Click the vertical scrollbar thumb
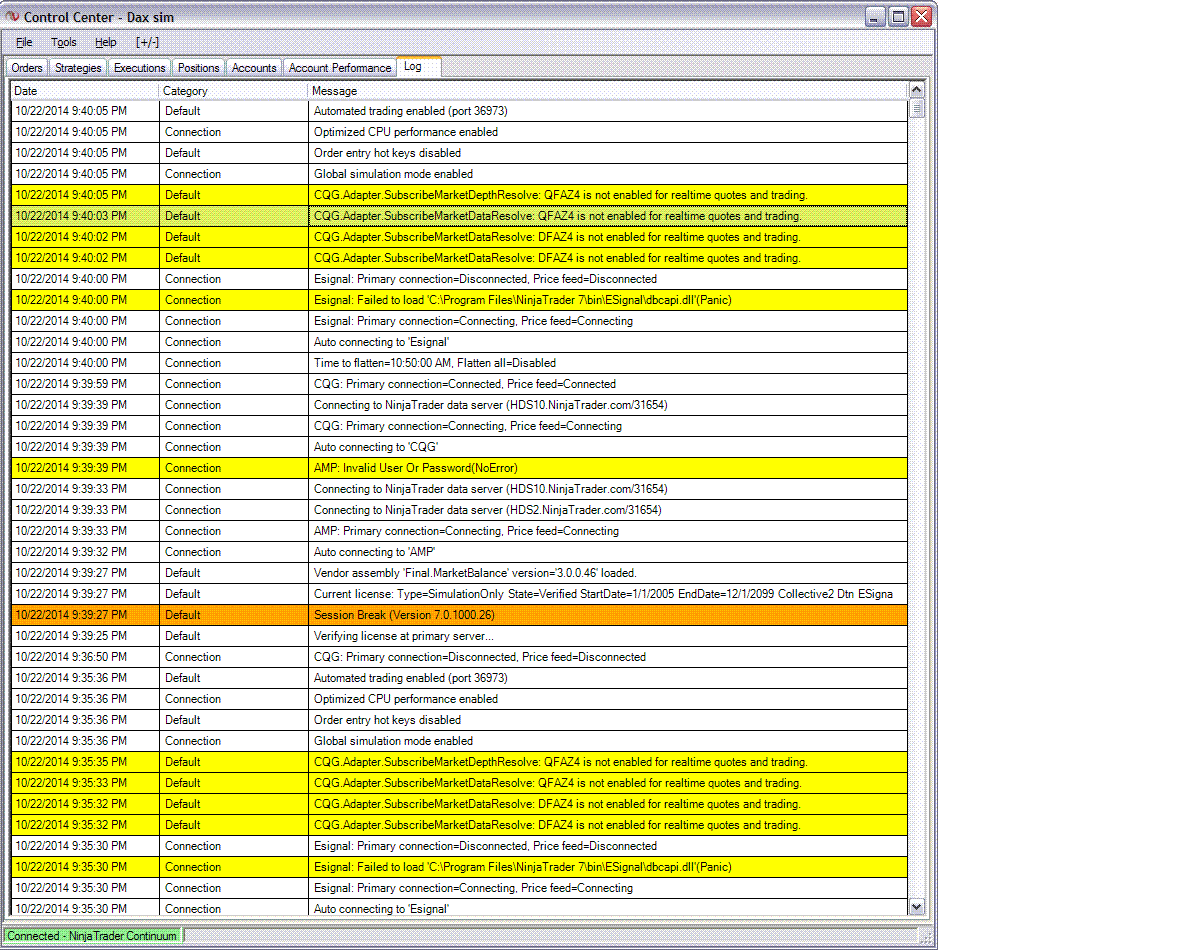Image resolution: width=1200 pixels, height=950 pixels. tap(917, 109)
